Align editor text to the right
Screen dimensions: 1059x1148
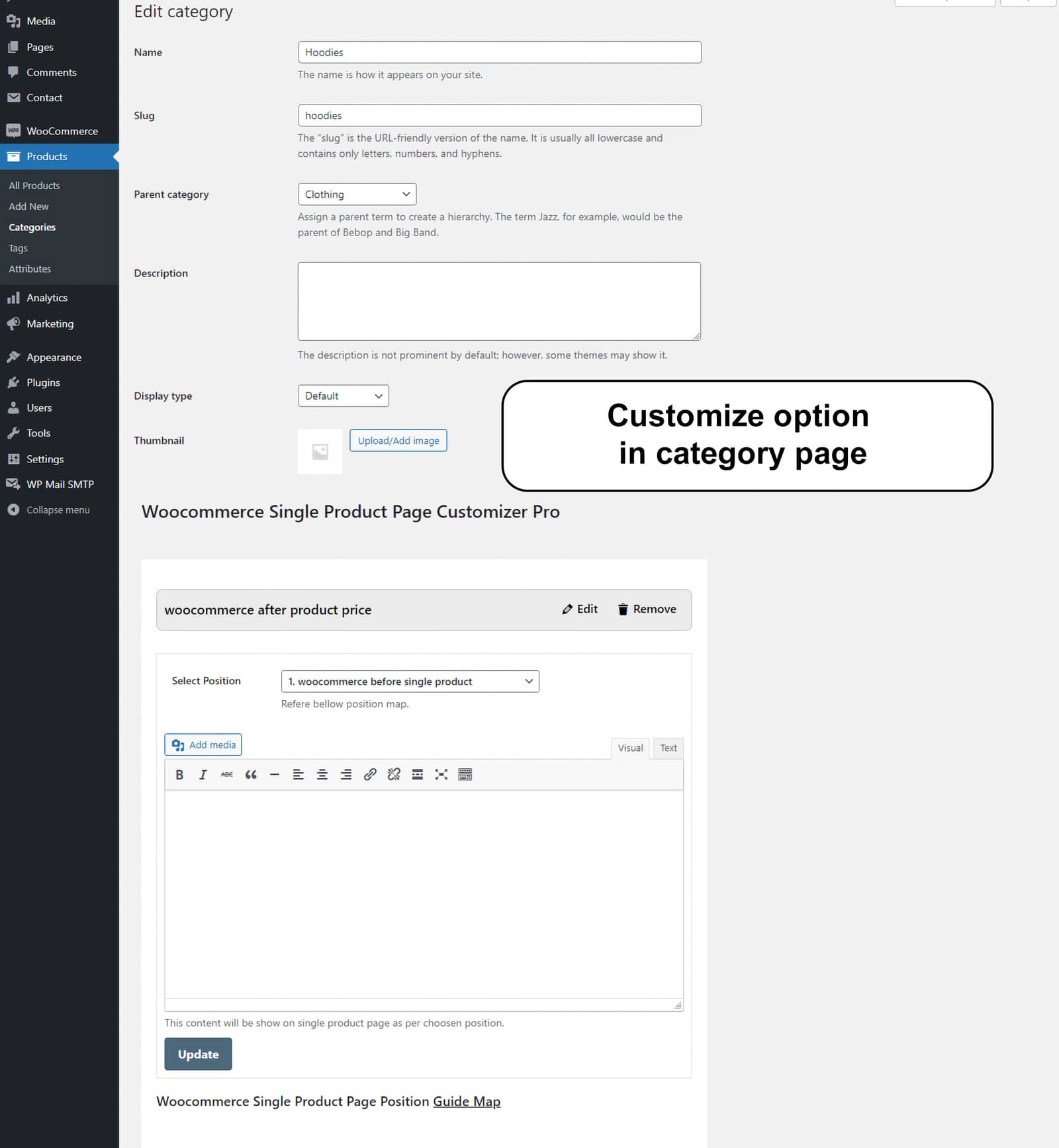(346, 774)
